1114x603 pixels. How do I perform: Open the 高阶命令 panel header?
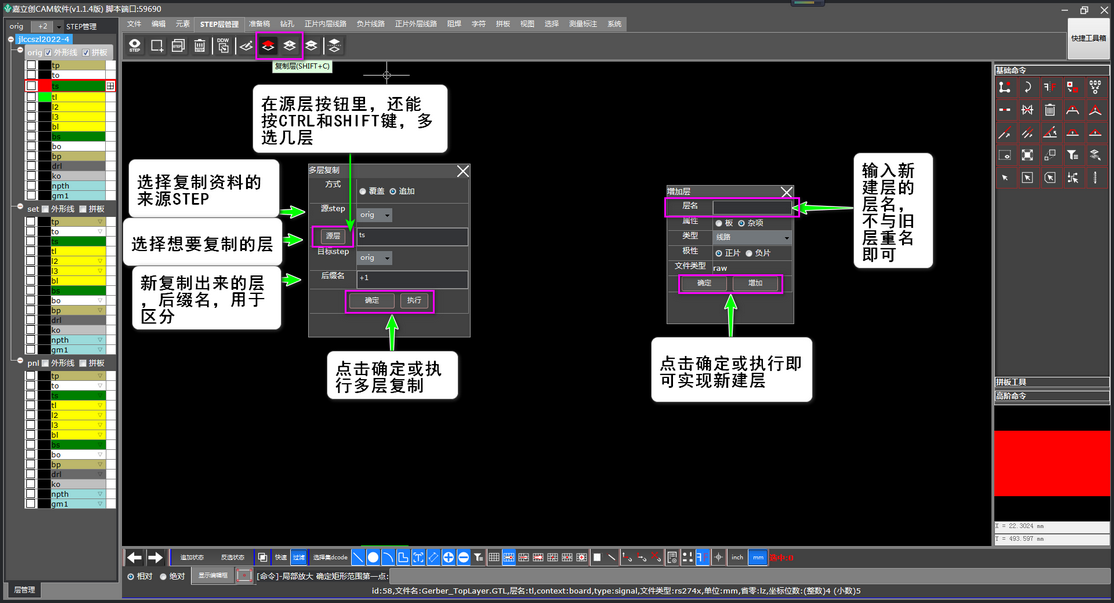(1051, 396)
